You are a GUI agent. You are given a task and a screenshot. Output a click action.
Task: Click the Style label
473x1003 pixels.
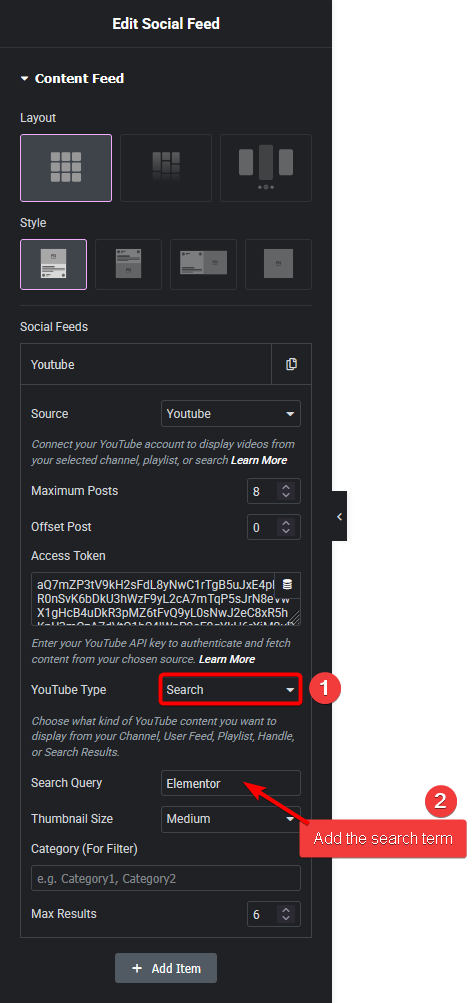tap(33, 223)
